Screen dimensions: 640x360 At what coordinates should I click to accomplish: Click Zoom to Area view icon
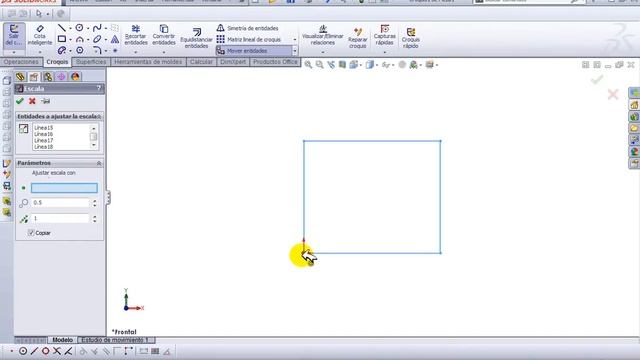[320, 64]
